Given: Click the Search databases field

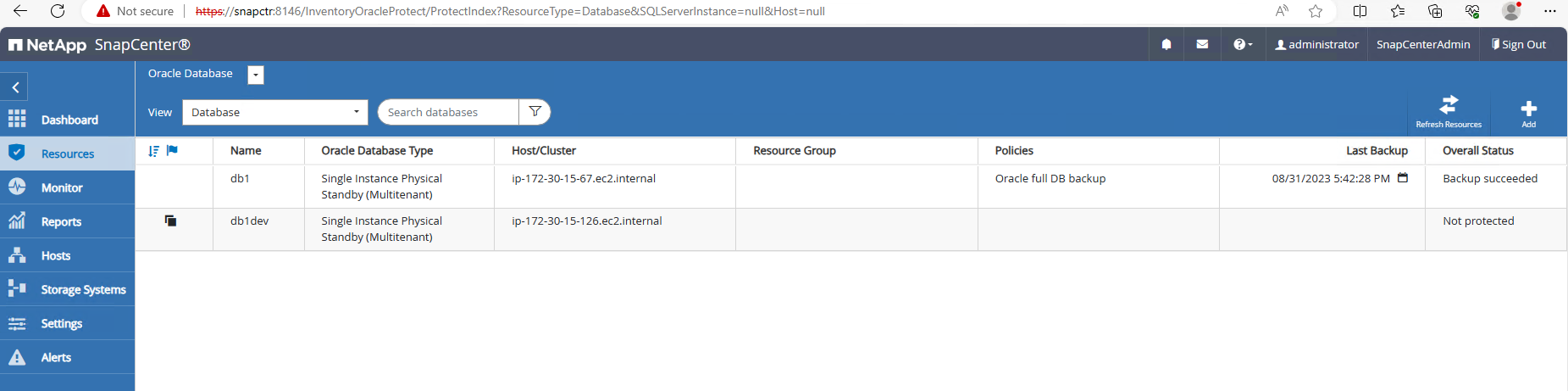Looking at the screenshot, I should (448, 112).
